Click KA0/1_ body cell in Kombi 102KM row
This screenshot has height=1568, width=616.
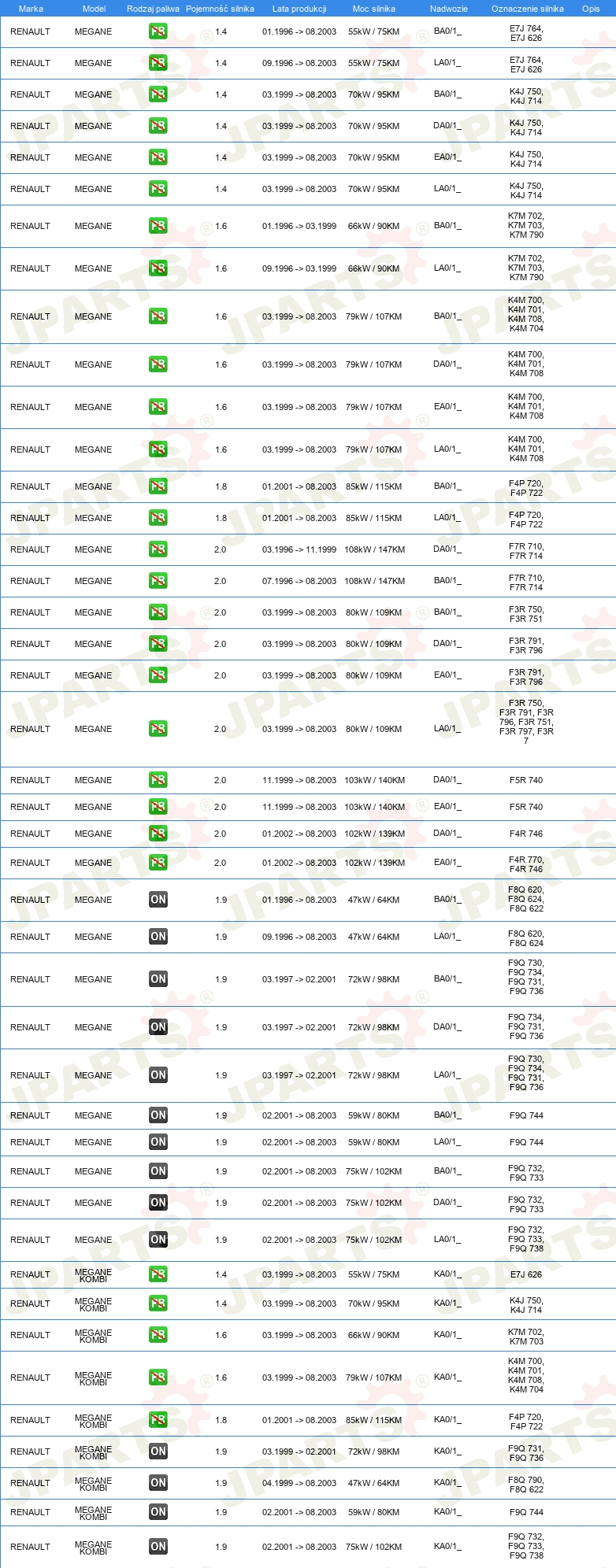click(447, 1546)
